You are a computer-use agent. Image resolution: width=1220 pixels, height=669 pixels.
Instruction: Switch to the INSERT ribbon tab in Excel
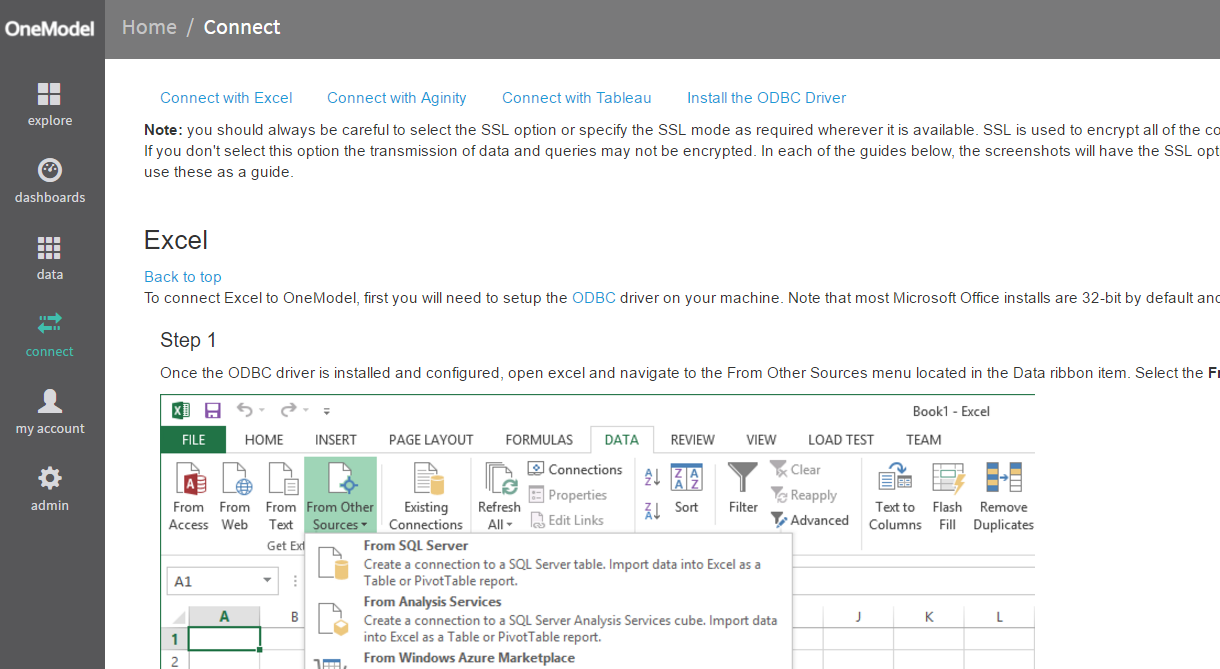tap(336, 440)
